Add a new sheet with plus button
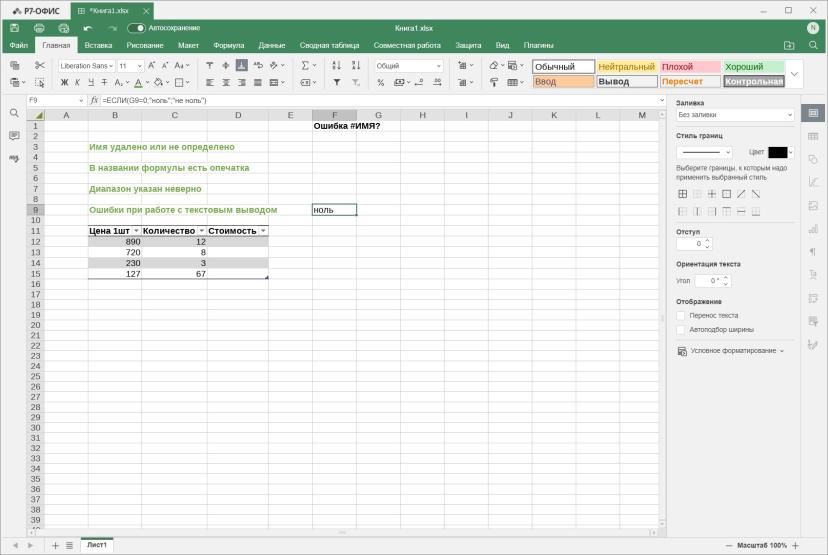Image resolution: width=828 pixels, height=555 pixels. (x=55, y=545)
